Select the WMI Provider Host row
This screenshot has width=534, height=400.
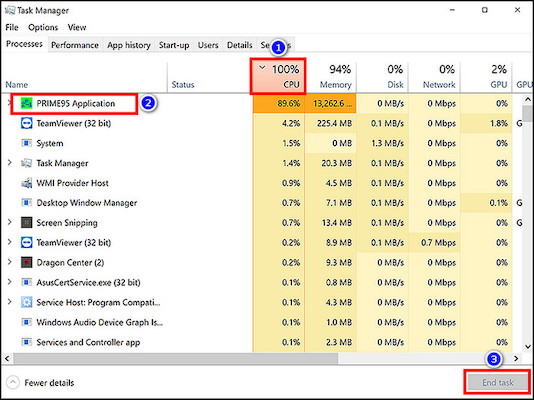coord(256,183)
